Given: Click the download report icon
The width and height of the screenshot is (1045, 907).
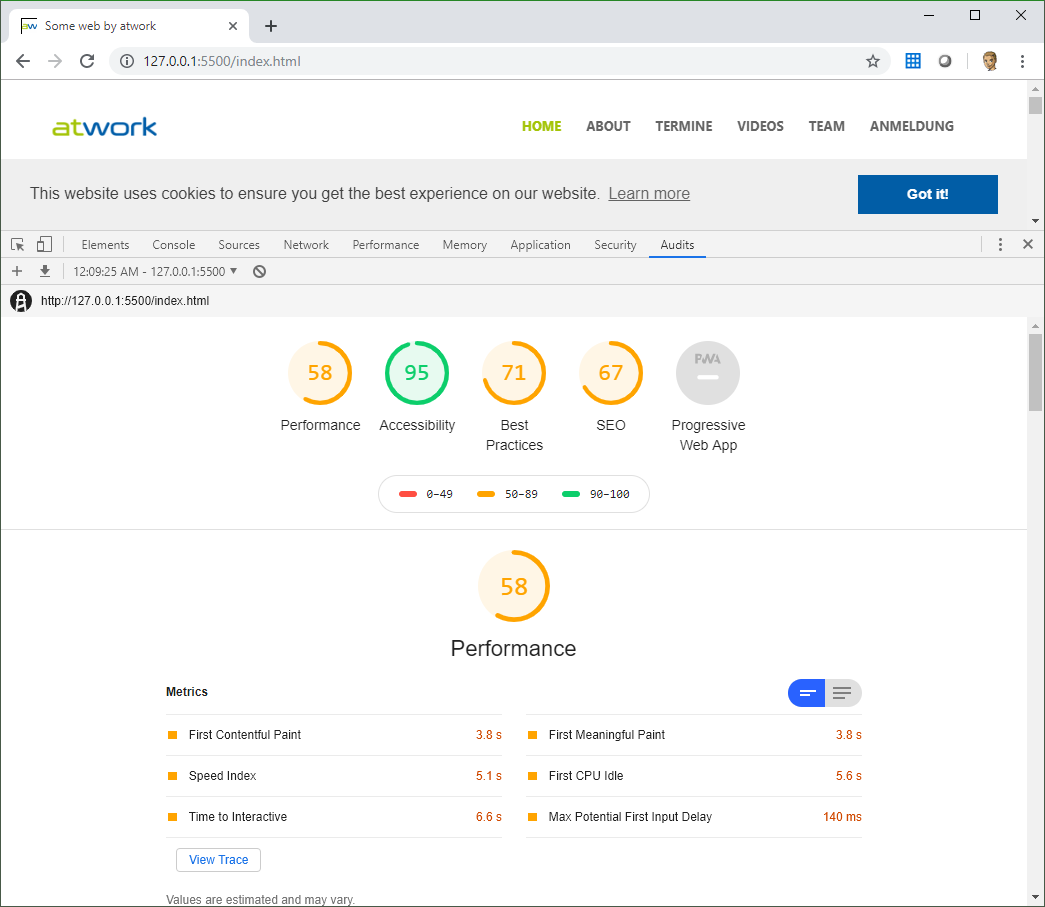Looking at the screenshot, I should (45, 271).
